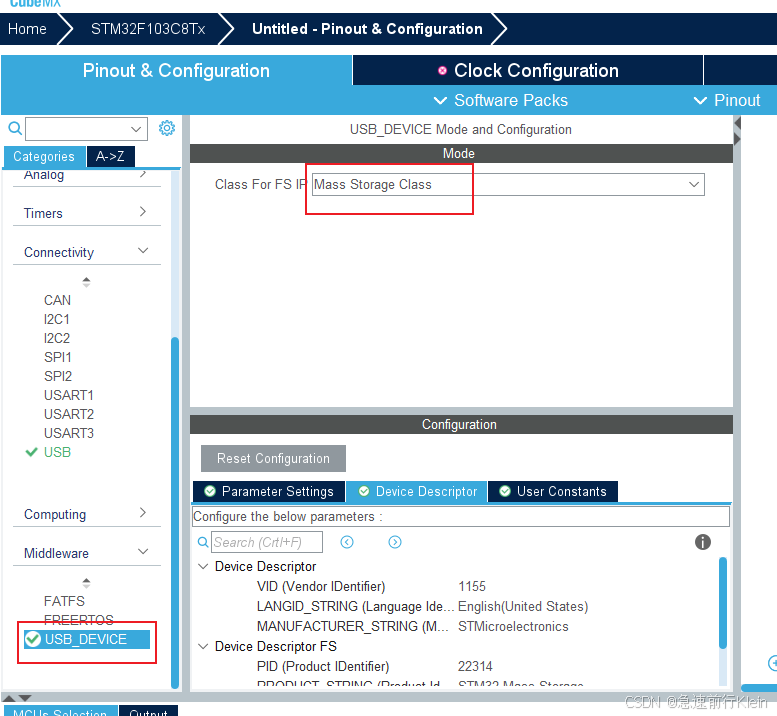This screenshot has height=716, width=777.
Task: Expand the Computing category
Action: tap(87, 514)
